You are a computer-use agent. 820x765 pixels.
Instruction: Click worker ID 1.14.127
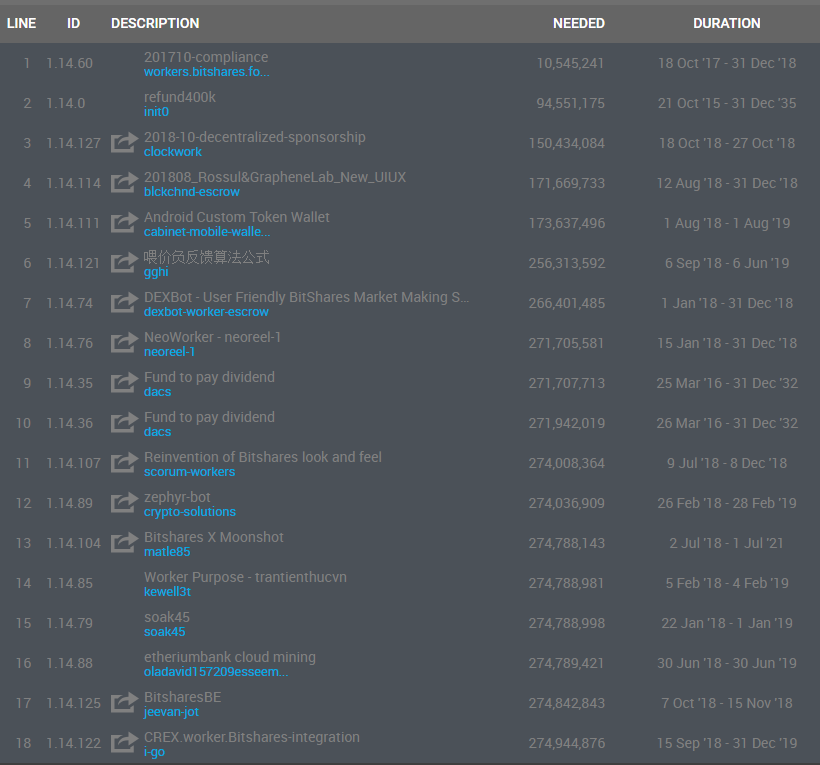click(x=73, y=143)
